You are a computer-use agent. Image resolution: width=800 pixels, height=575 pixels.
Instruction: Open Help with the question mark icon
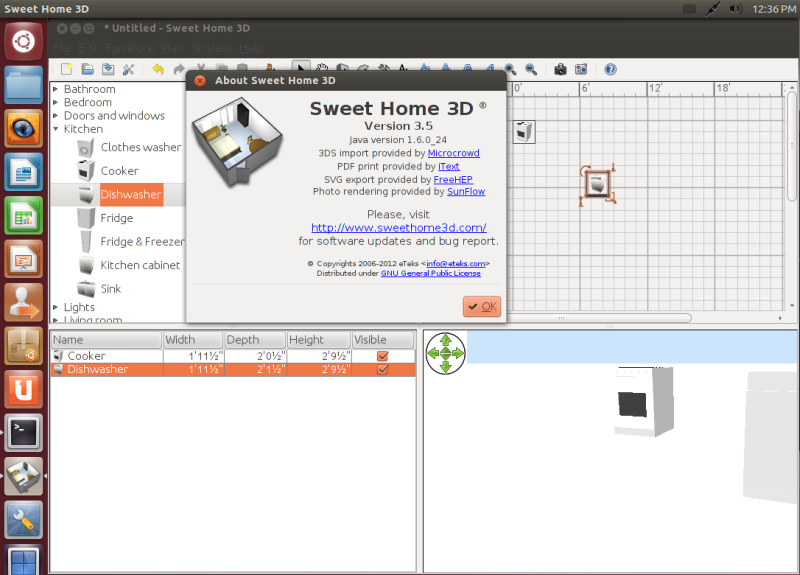click(x=610, y=69)
